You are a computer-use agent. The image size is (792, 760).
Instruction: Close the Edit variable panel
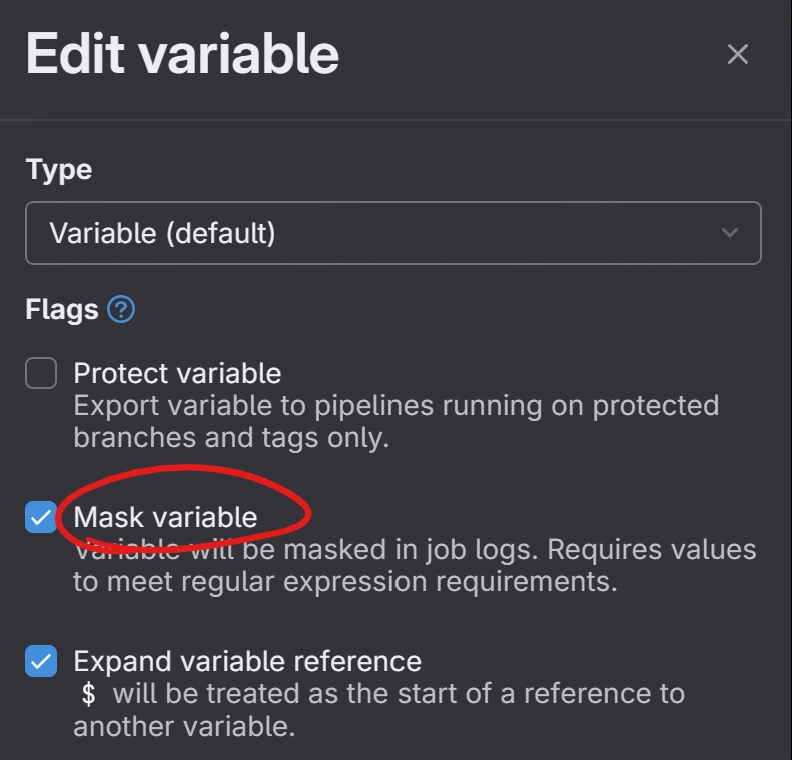[737, 54]
